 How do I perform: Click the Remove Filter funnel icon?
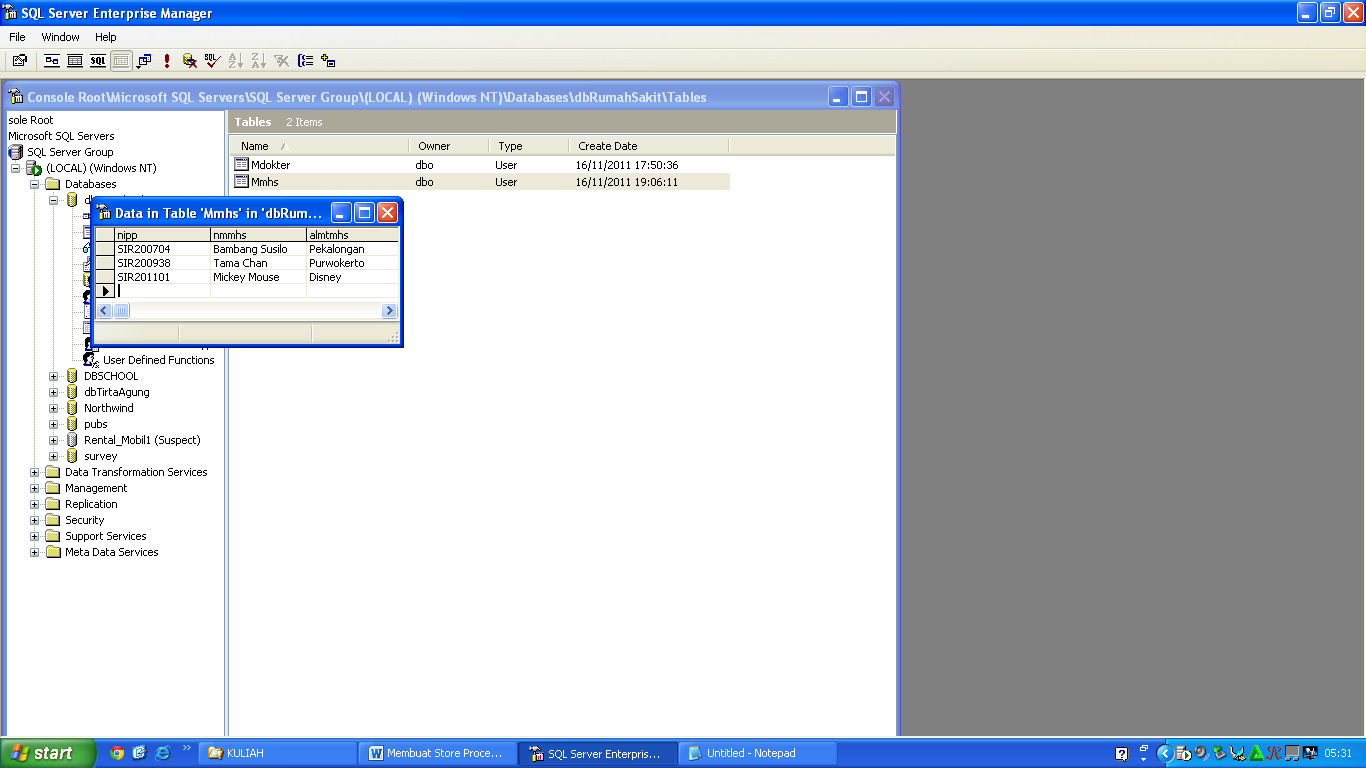click(x=283, y=61)
